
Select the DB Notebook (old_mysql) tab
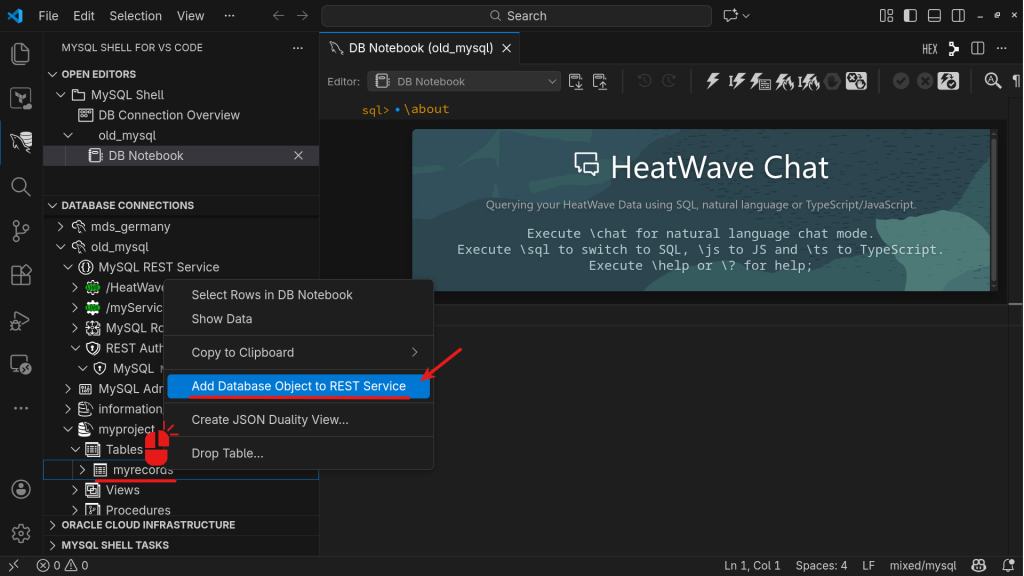[421, 48]
